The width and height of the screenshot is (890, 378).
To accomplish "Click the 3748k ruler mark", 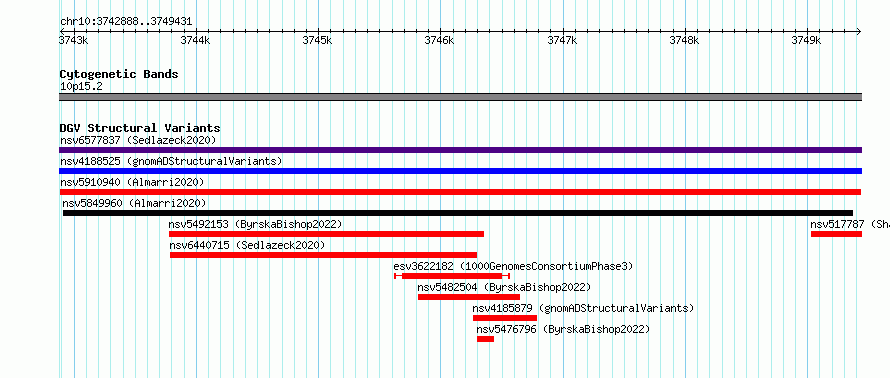I will [x=685, y=40].
